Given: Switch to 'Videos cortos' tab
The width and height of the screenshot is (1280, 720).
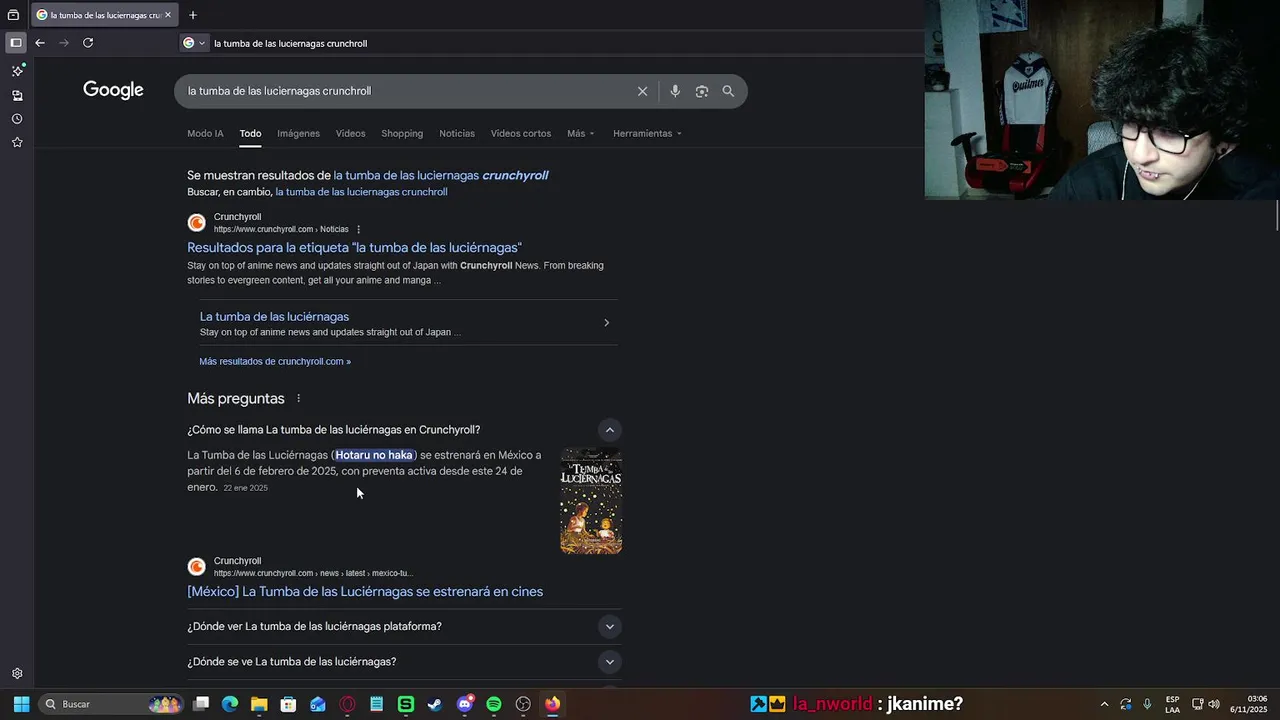Looking at the screenshot, I should click(x=520, y=133).
